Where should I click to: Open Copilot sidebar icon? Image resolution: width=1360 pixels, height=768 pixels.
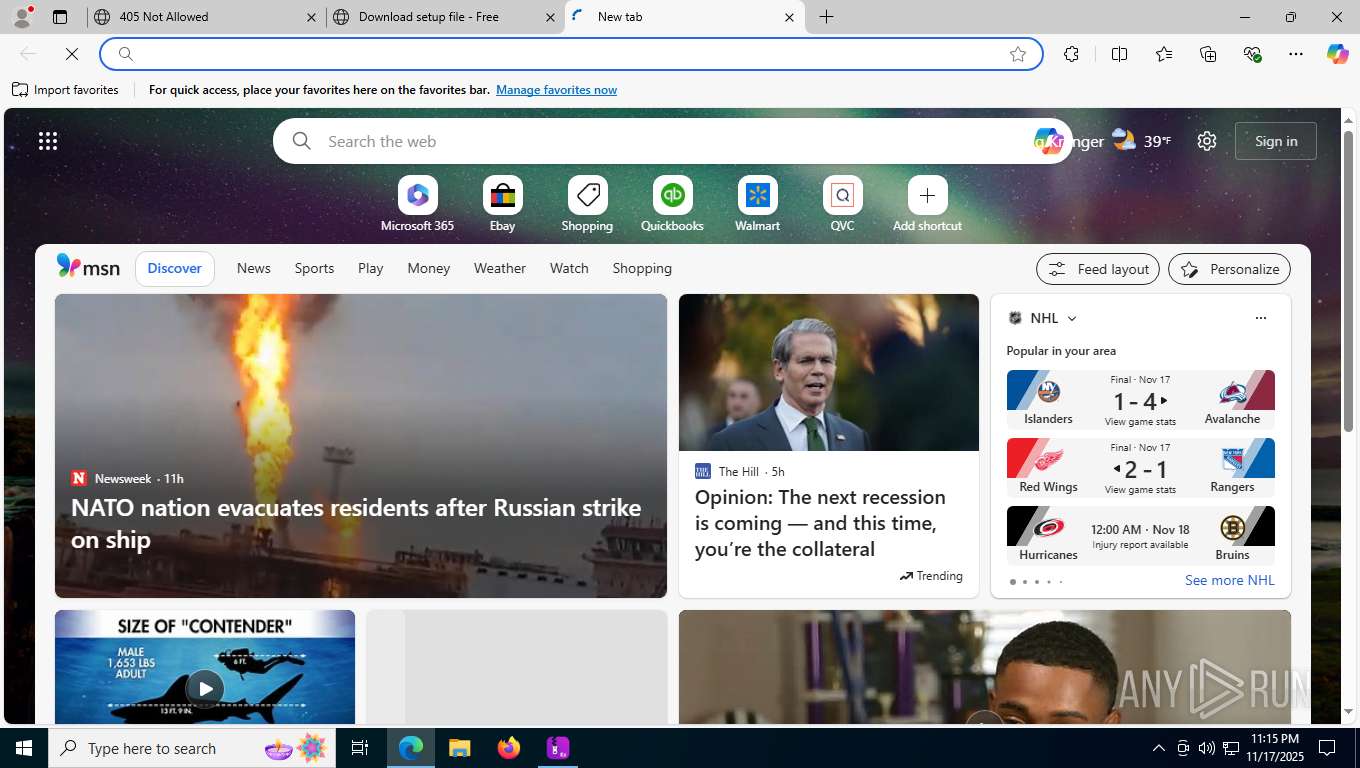click(x=1338, y=54)
